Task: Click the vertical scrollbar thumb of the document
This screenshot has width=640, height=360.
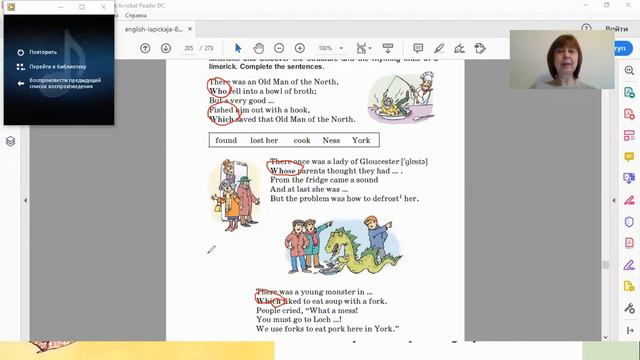Action: point(606,265)
